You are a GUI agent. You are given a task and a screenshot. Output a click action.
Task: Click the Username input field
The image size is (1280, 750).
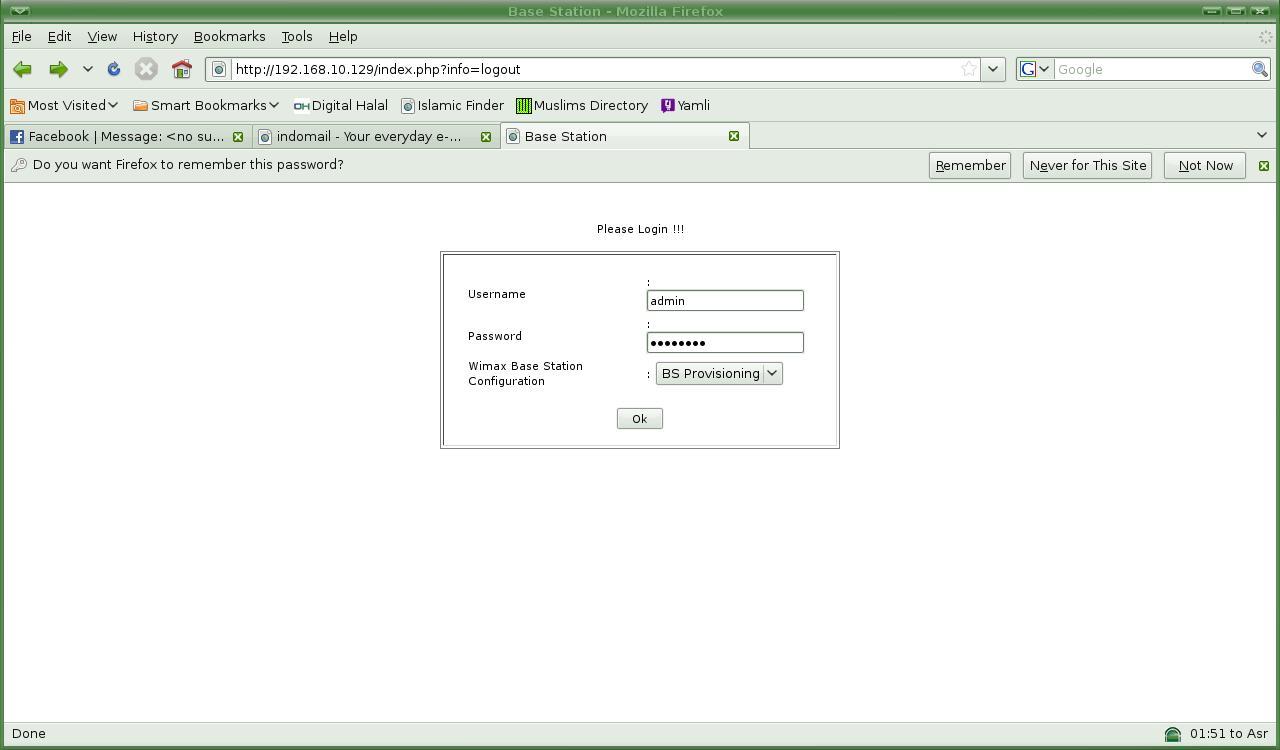pyautogui.click(x=725, y=300)
